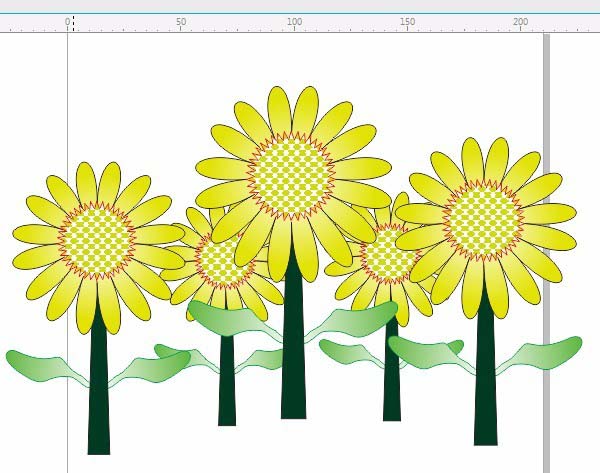Select the left leaf of the leftmost sunflower

tap(48, 367)
